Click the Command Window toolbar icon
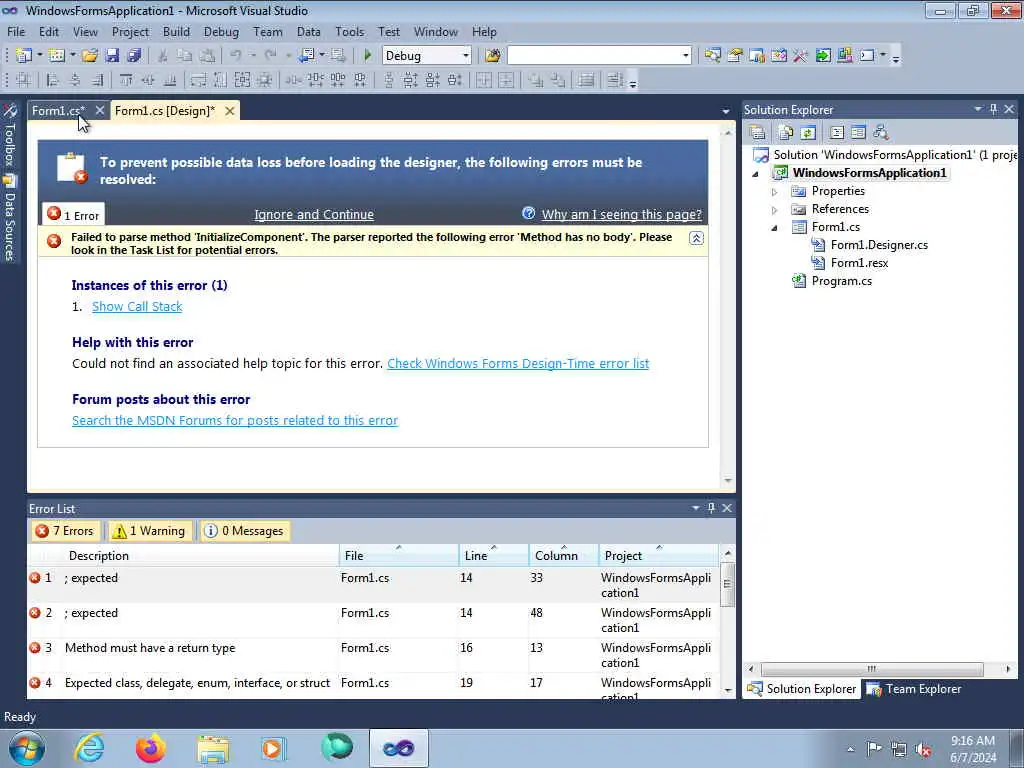 tap(867, 56)
